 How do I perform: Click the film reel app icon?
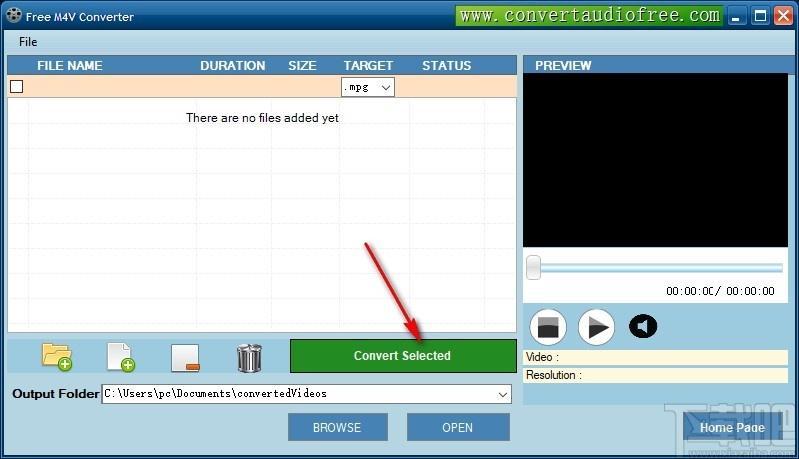[x=14, y=15]
